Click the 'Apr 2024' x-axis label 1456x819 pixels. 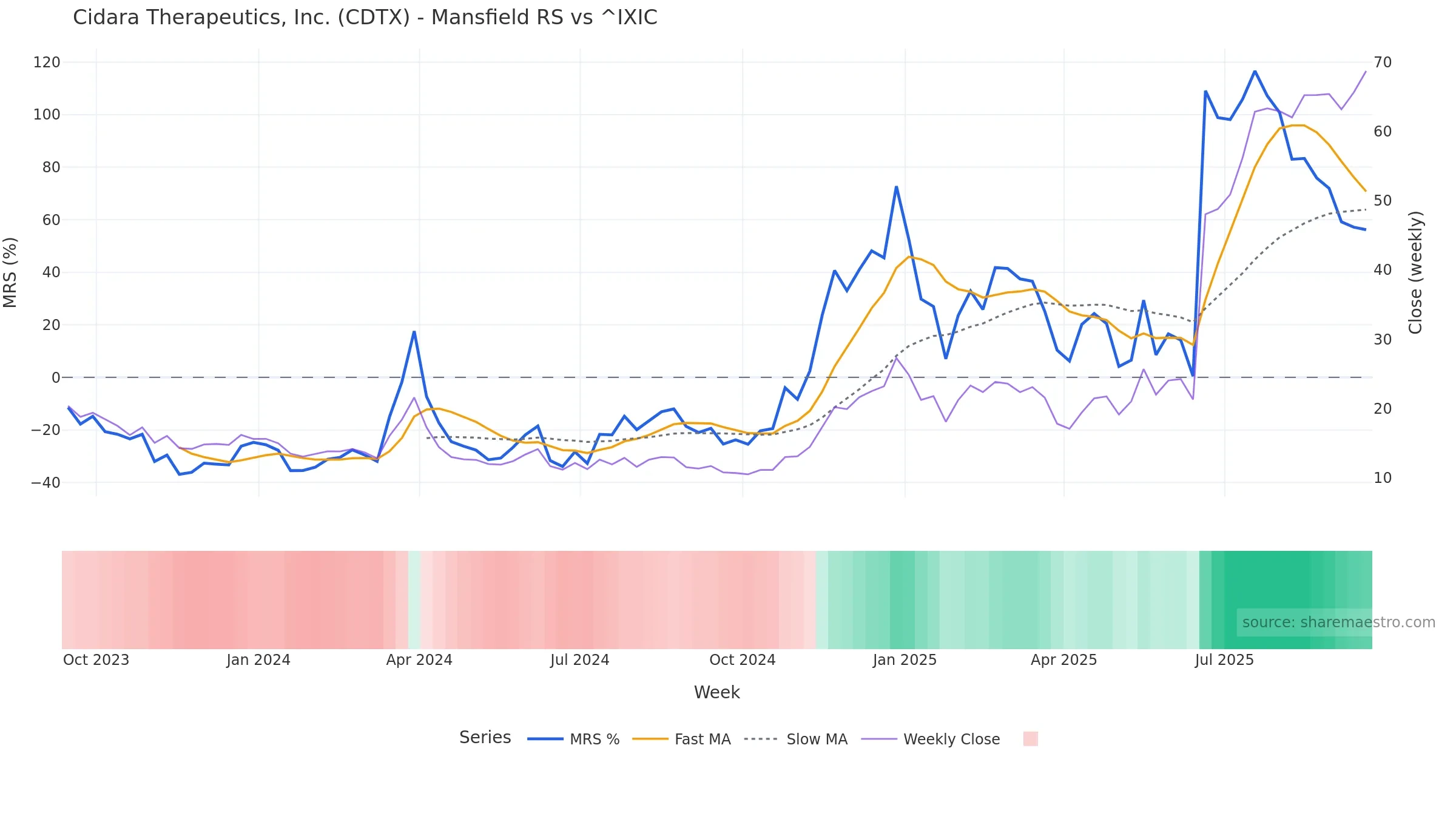[x=419, y=660]
